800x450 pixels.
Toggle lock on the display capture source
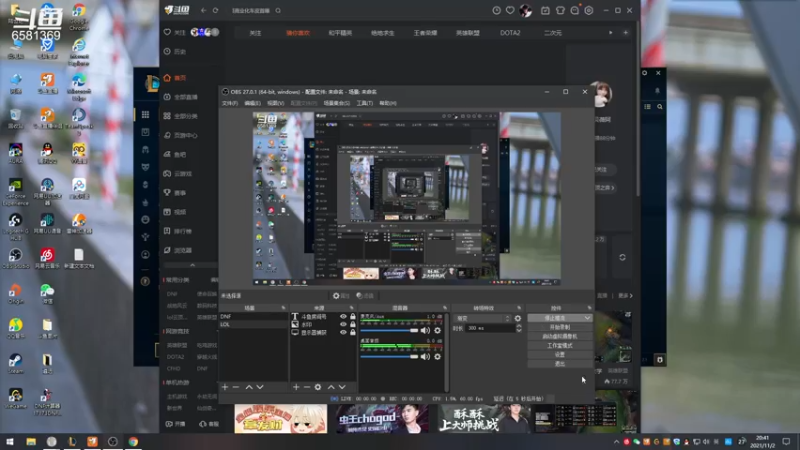pyautogui.click(x=353, y=332)
